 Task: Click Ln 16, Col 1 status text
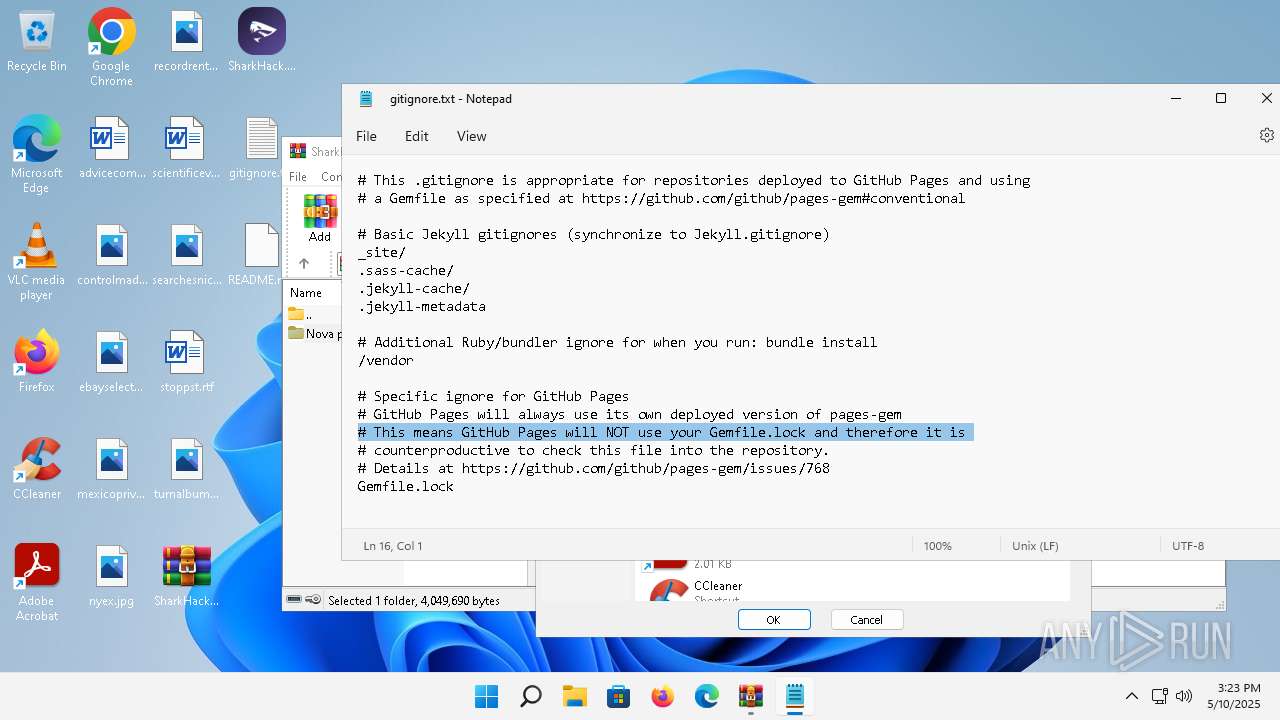pos(393,546)
